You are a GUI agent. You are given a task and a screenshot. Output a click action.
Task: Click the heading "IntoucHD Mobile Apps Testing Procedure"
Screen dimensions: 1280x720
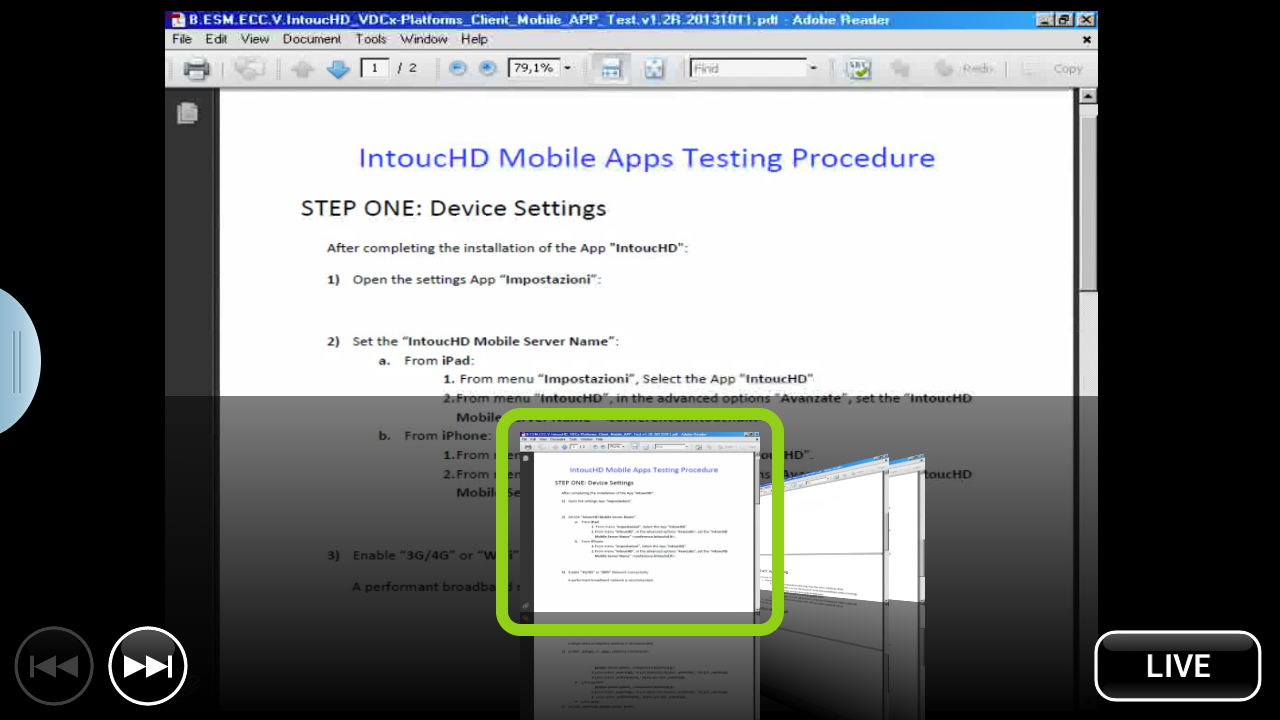click(647, 158)
